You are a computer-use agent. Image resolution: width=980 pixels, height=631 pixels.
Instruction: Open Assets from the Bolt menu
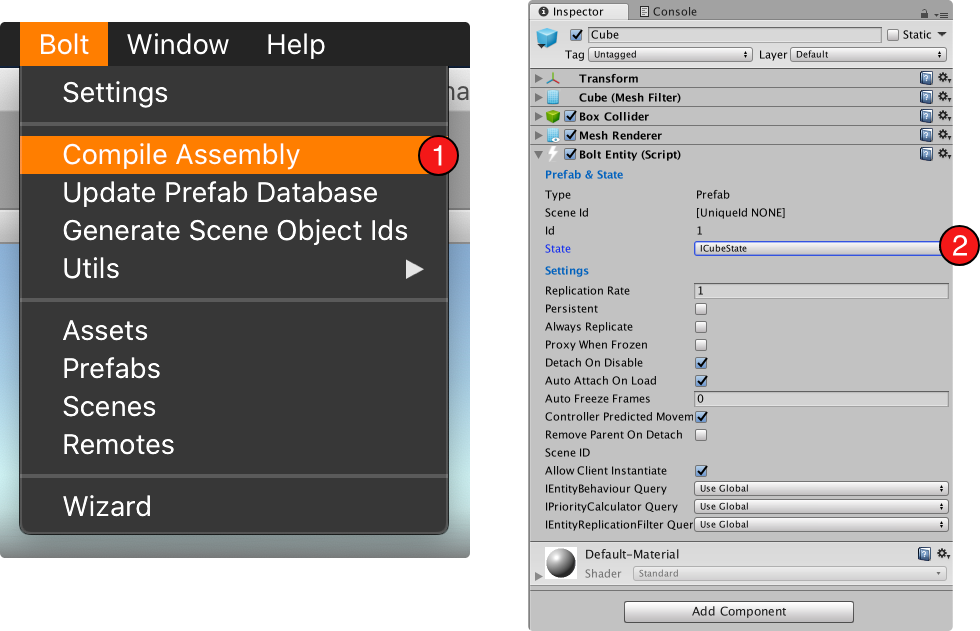pyautogui.click(x=234, y=330)
